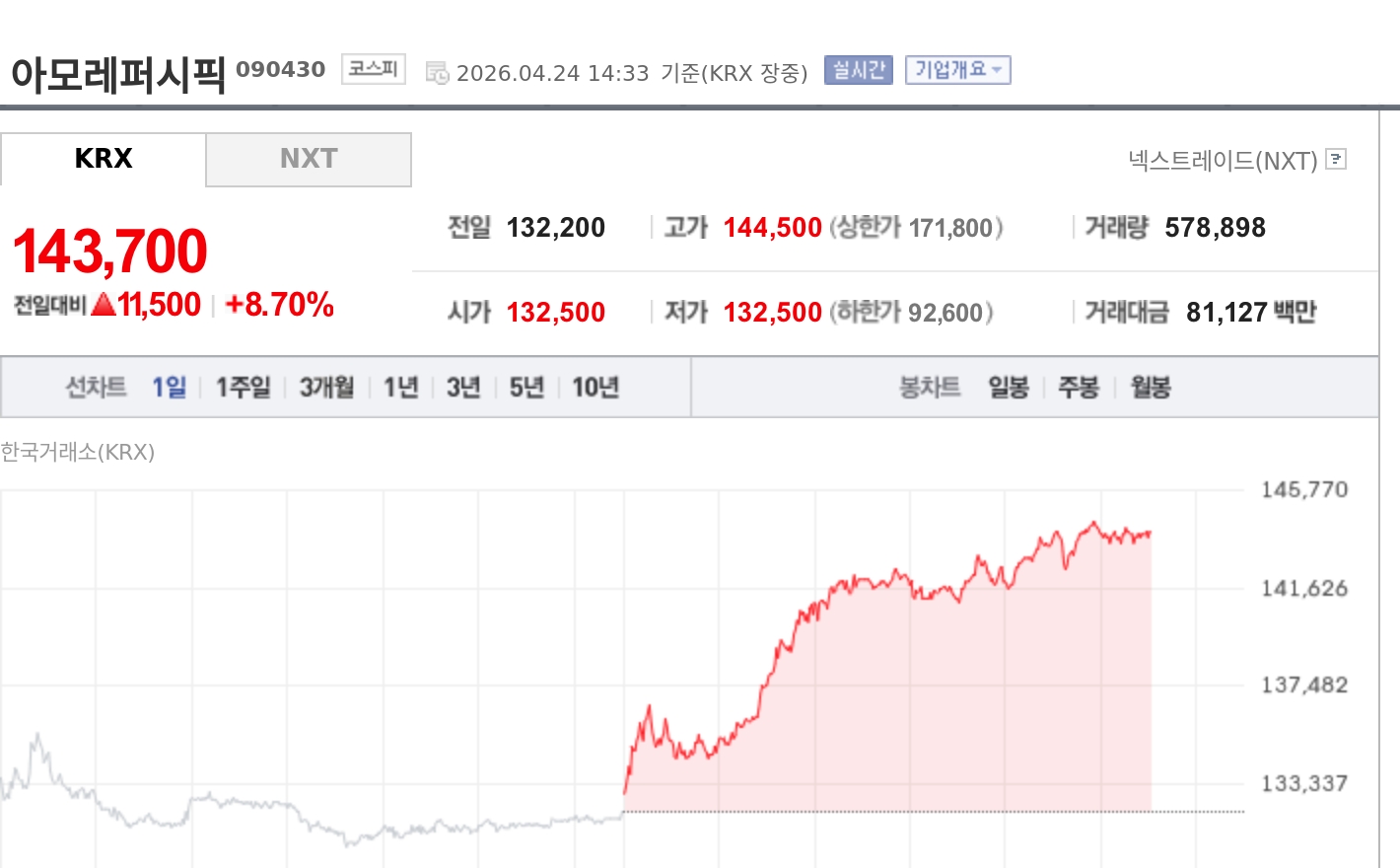This screenshot has width=1400, height=868.
Task: Click the 기업개요 dropdown arrow
Action: coord(999,69)
